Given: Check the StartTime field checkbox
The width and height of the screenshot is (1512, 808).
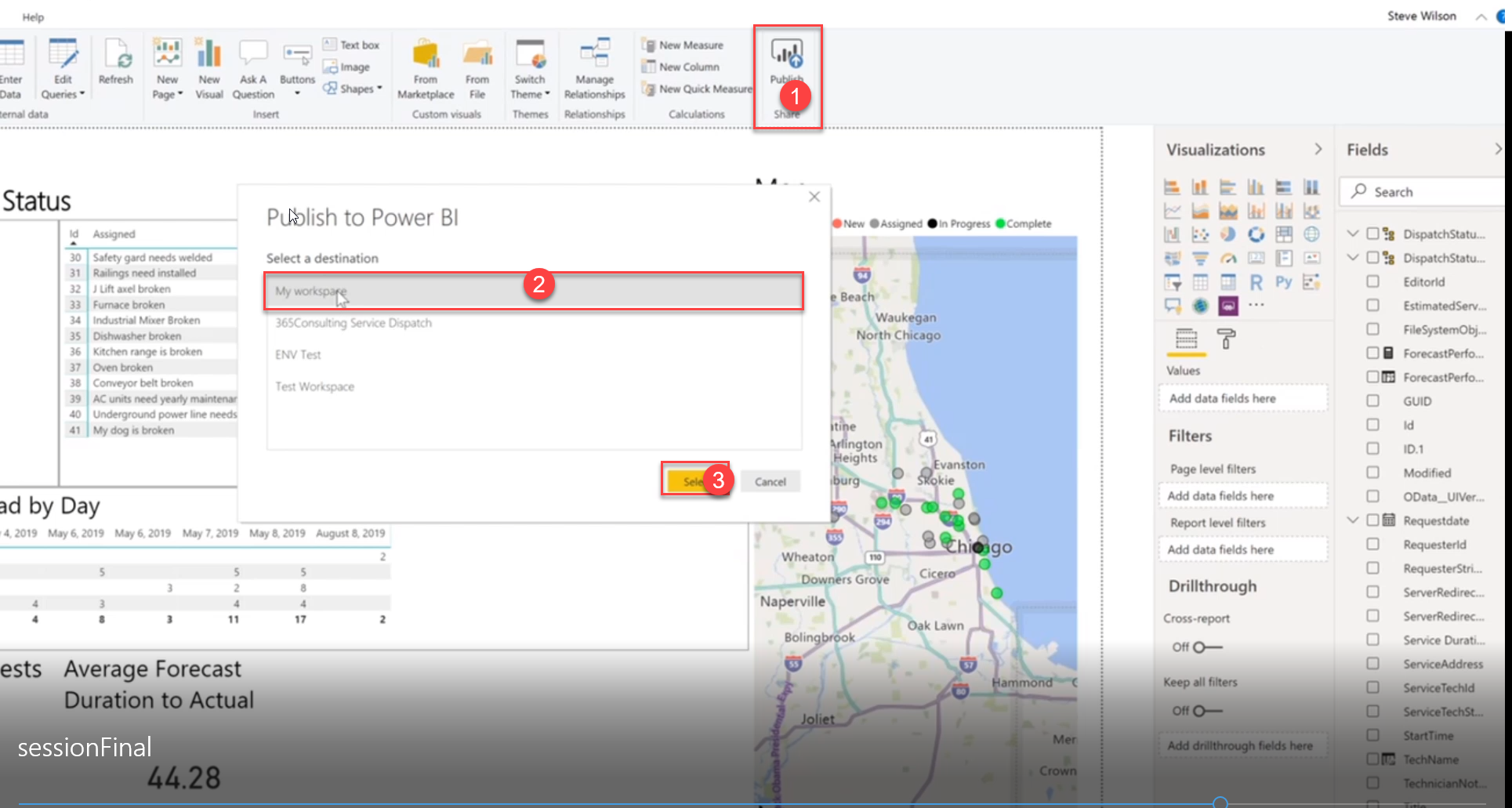Looking at the screenshot, I should pyautogui.click(x=1372, y=735).
